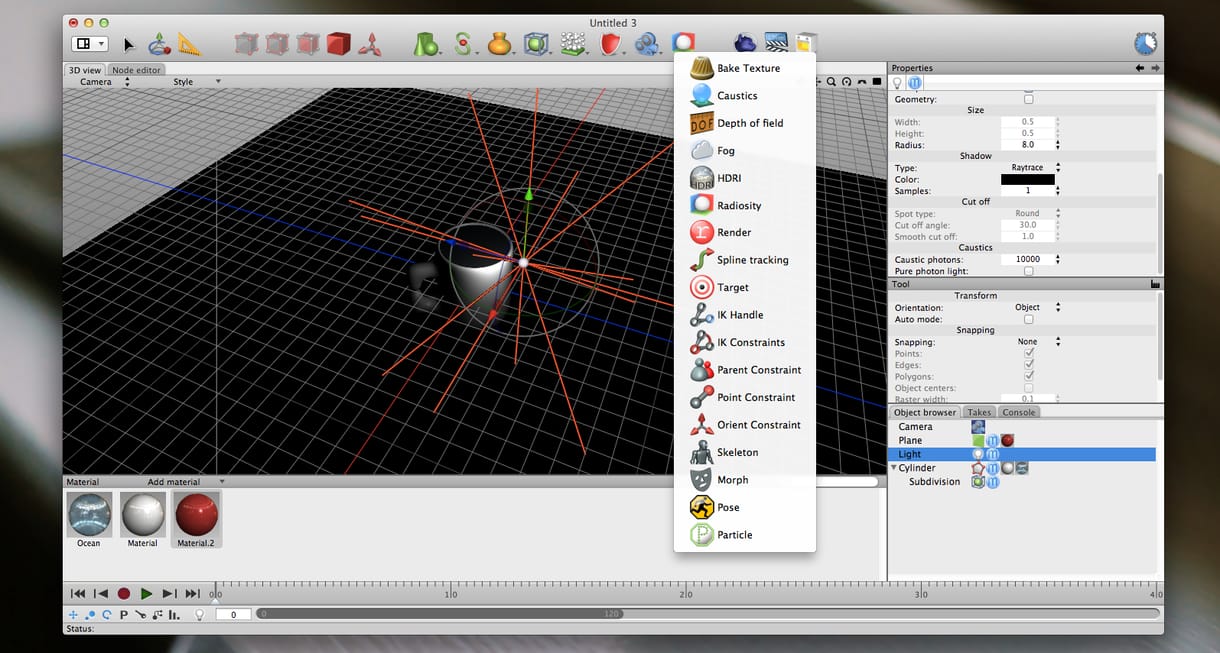Select the Ocean material thumbnail
The image size is (1220, 653).
click(89, 515)
